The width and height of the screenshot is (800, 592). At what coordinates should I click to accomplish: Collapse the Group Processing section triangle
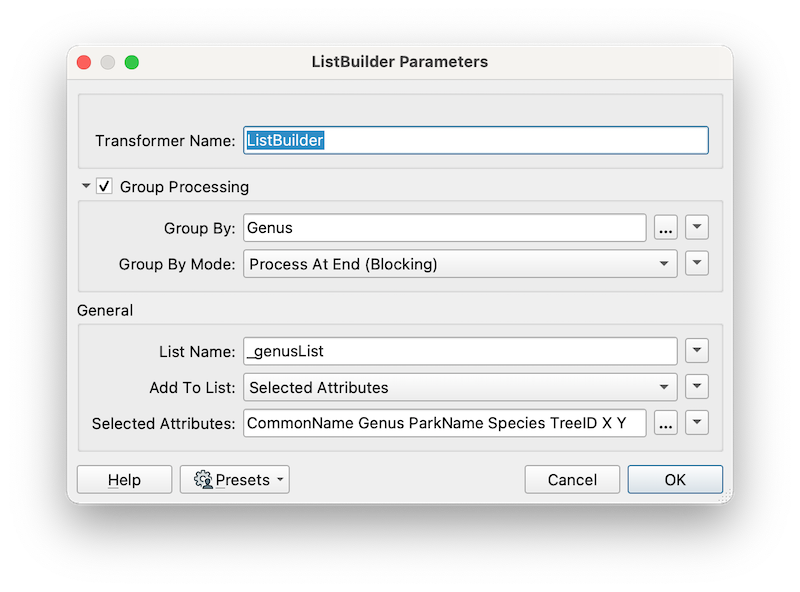tap(85, 187)
